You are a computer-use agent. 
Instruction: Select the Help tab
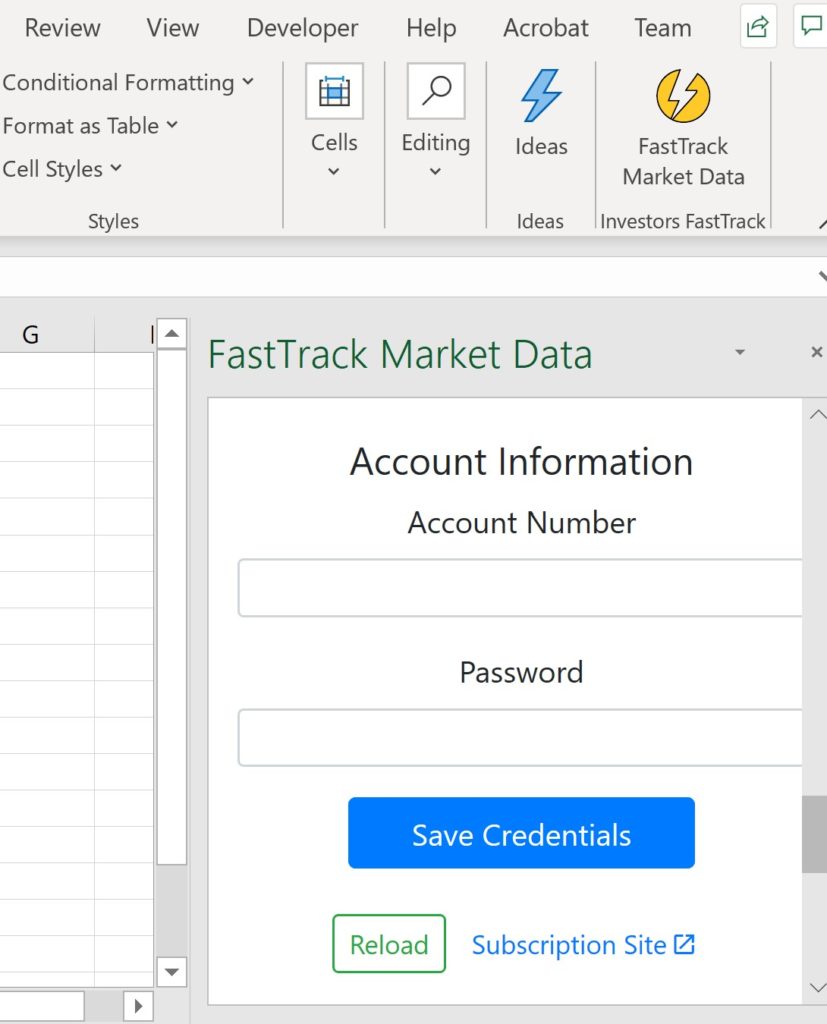pyautogui.click(x=431, y=28)
